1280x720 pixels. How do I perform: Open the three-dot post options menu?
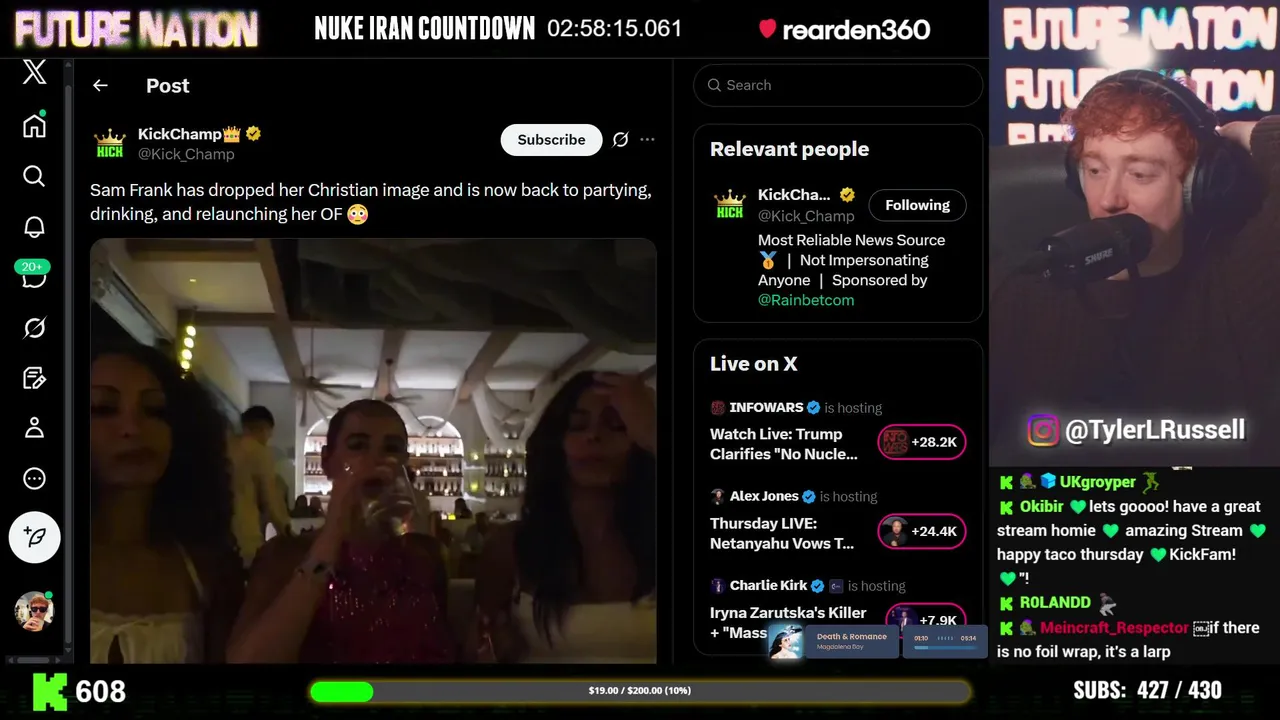(x=647, y=140)
